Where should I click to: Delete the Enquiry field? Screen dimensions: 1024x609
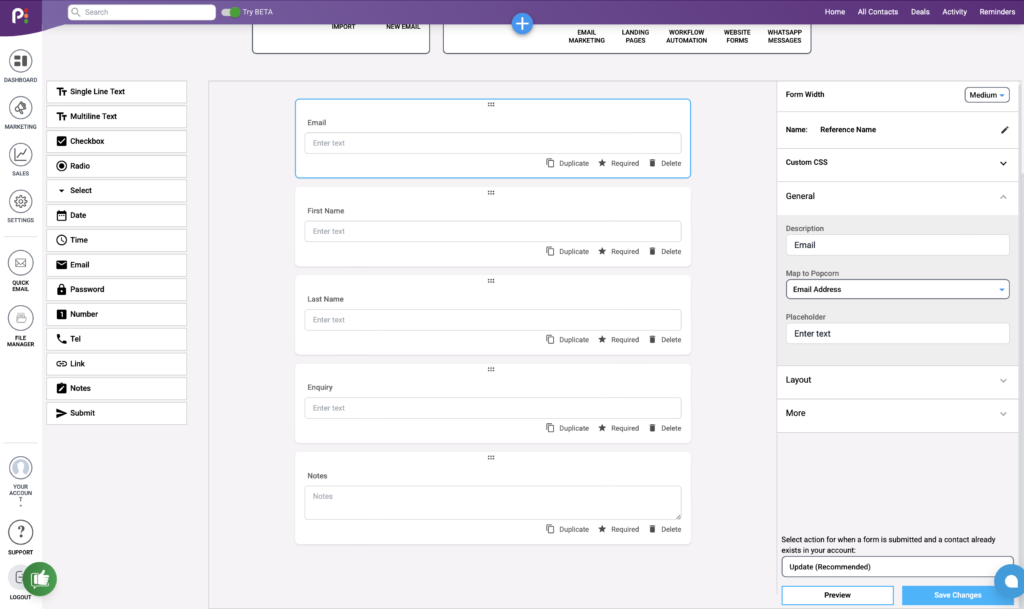665,428
